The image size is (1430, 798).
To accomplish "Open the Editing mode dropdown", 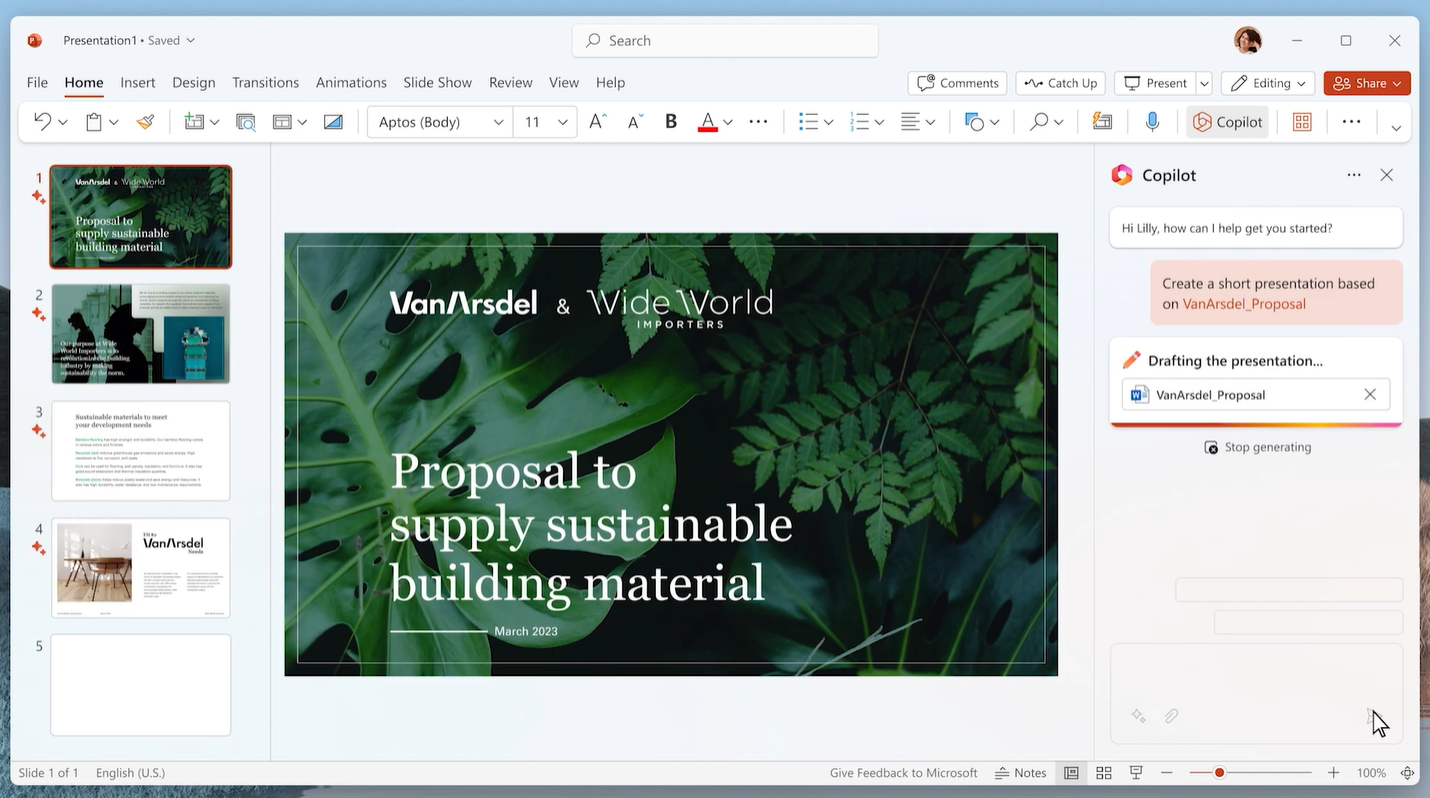I will point(1268,83).
